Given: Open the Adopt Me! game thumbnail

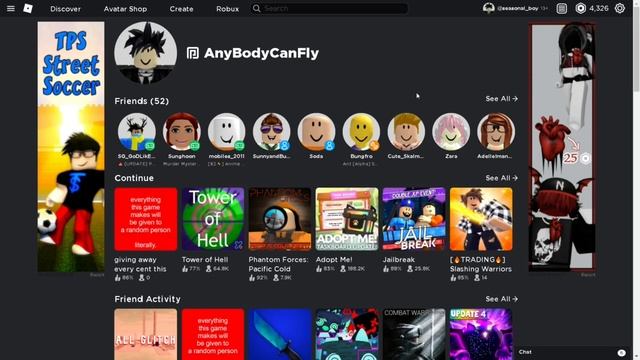Looking at the screenshot, I should pos(347,219).
